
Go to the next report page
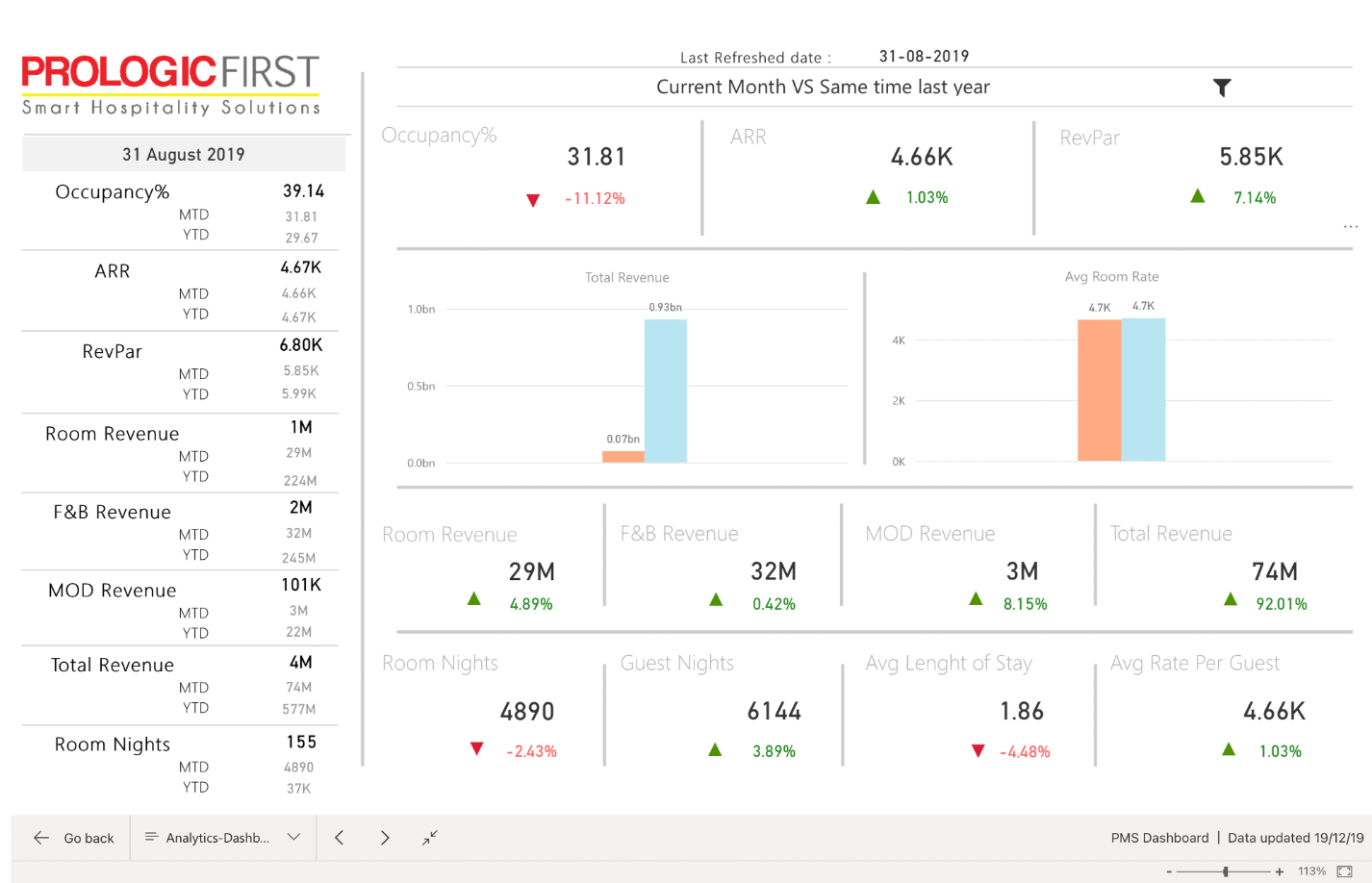tap(385, 838)
